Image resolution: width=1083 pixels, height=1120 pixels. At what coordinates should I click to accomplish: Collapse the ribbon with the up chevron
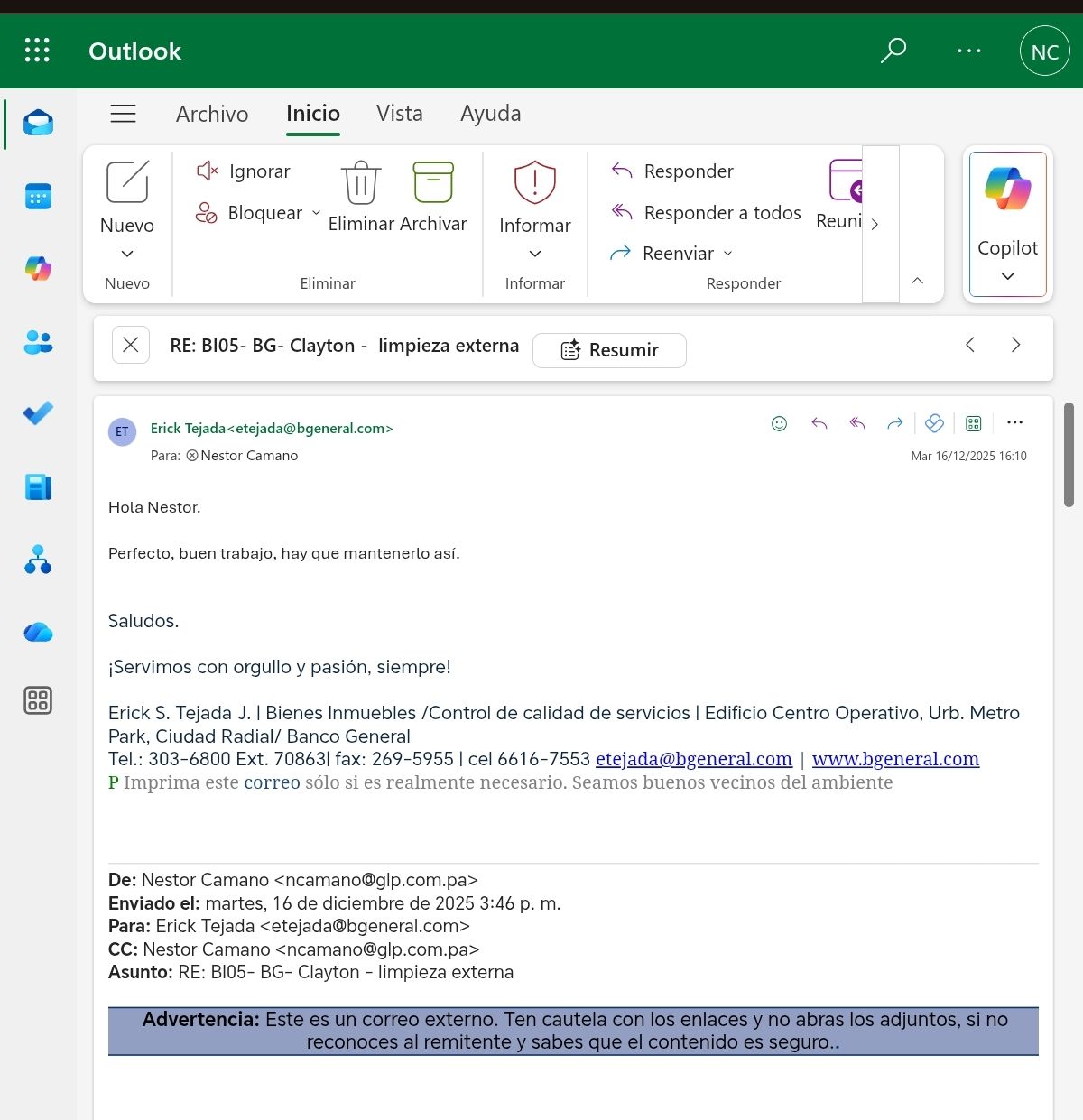(x=917, y=281)
